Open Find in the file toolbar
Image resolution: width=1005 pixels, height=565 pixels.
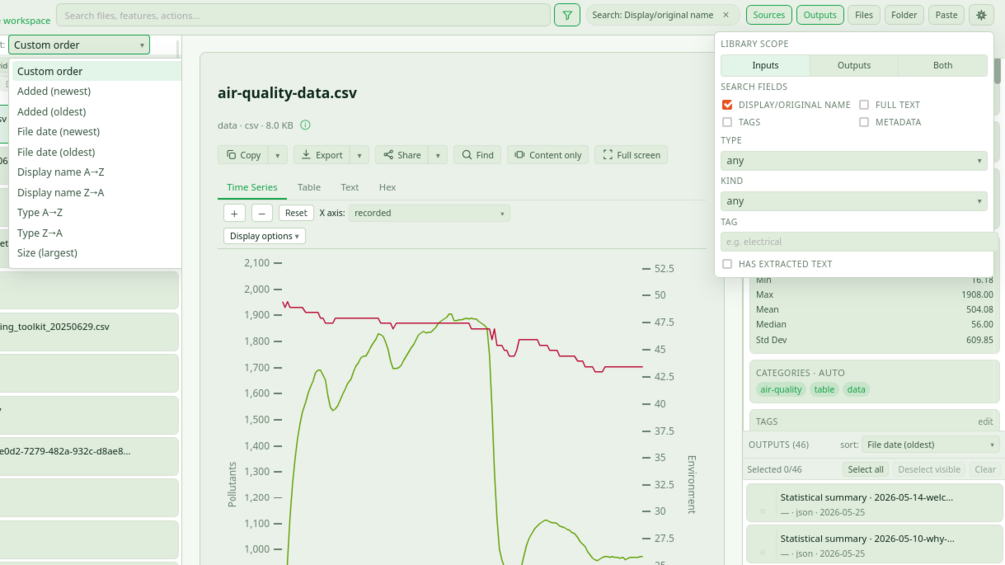point(478,155)
